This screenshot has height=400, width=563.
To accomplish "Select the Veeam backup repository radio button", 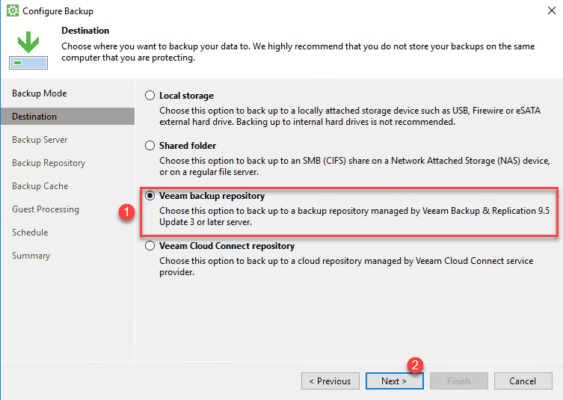I will coord(150,196).
